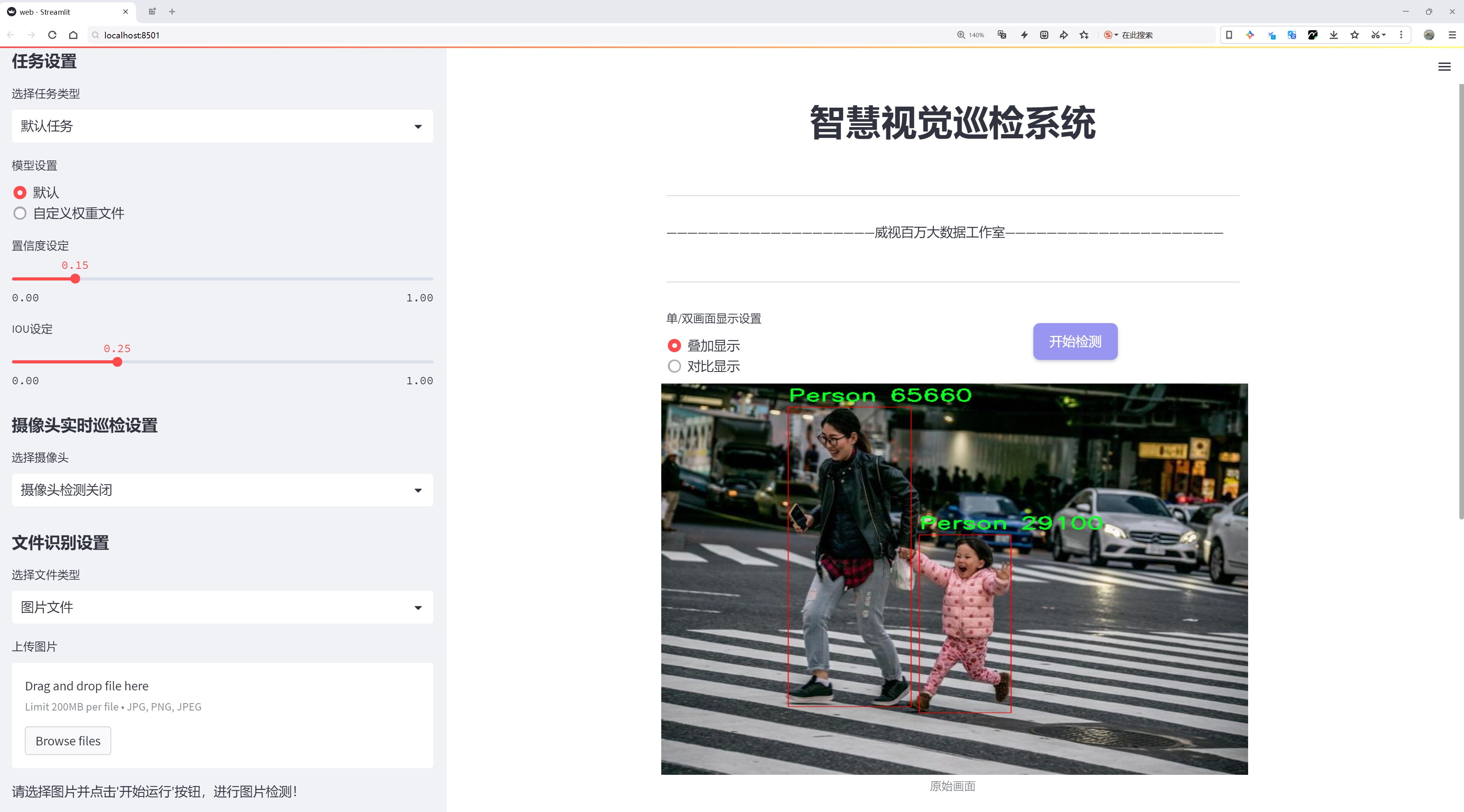This screenshot has height=812, width=1464.
Task: Select the 默认 model radio button
Action: point(20,193)
